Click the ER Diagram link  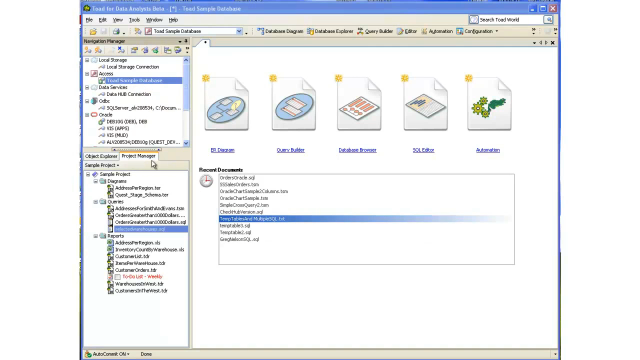[x=222, y=150]
